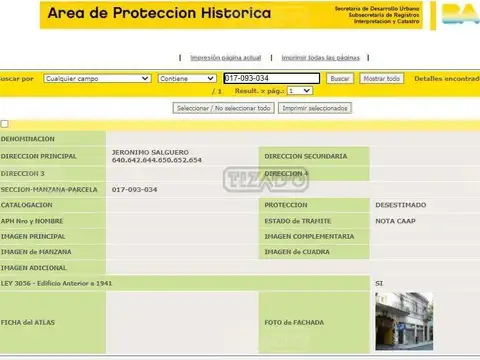Click the 'SECCION-MANZANA-PARCELA' label
The image size is (480, 360).
click(49, 190)
